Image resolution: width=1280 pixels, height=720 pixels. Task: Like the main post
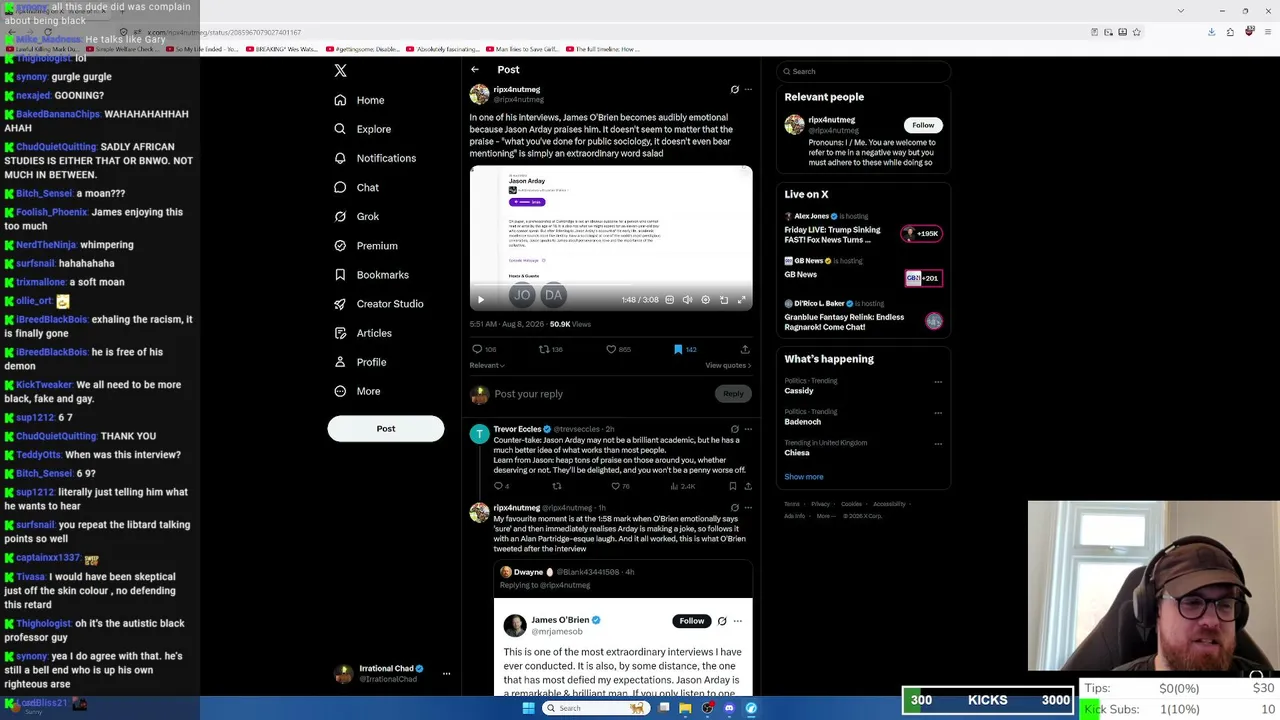611,349
